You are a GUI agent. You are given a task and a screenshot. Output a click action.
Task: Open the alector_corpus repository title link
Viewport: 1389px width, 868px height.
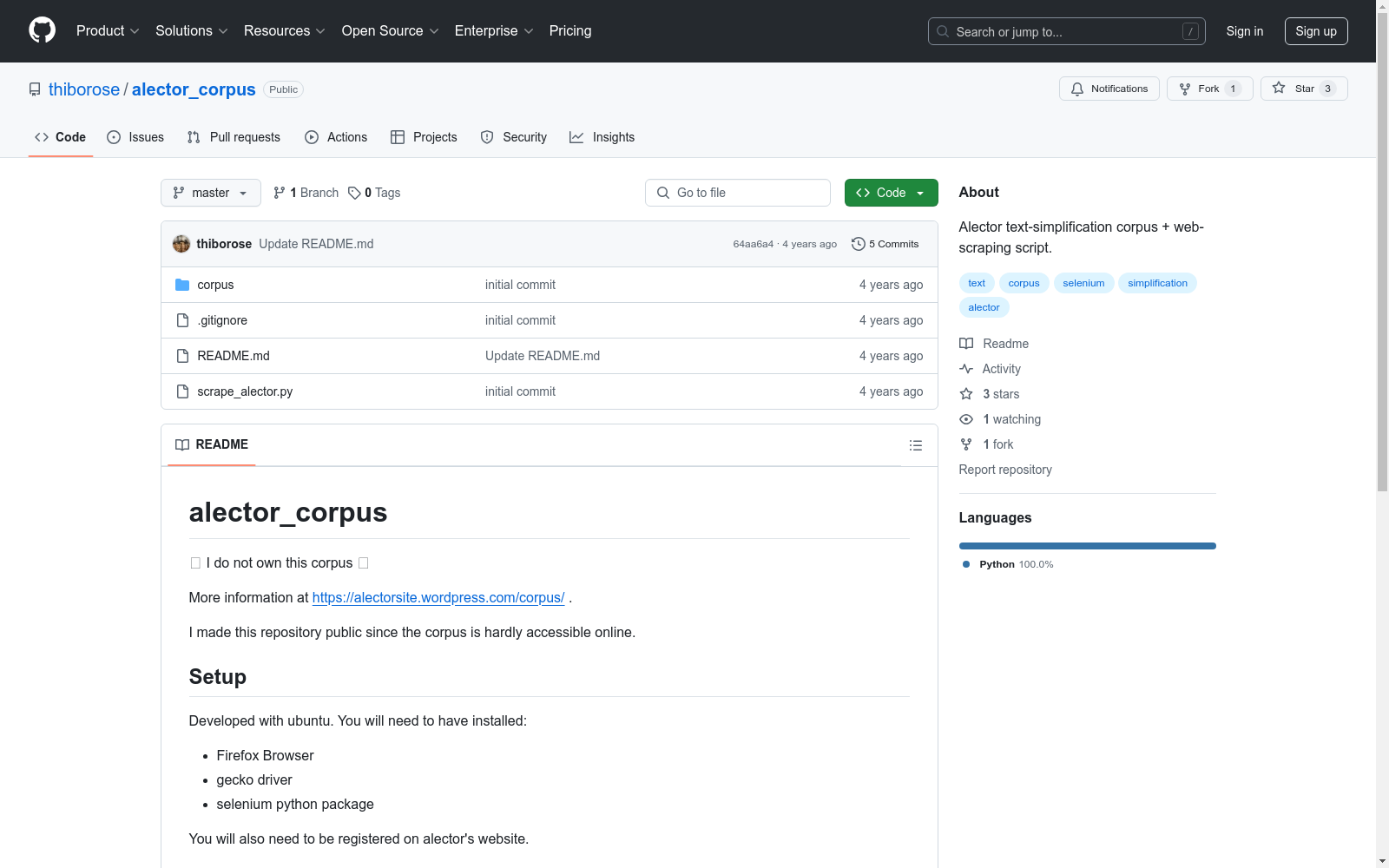point(194,89)
